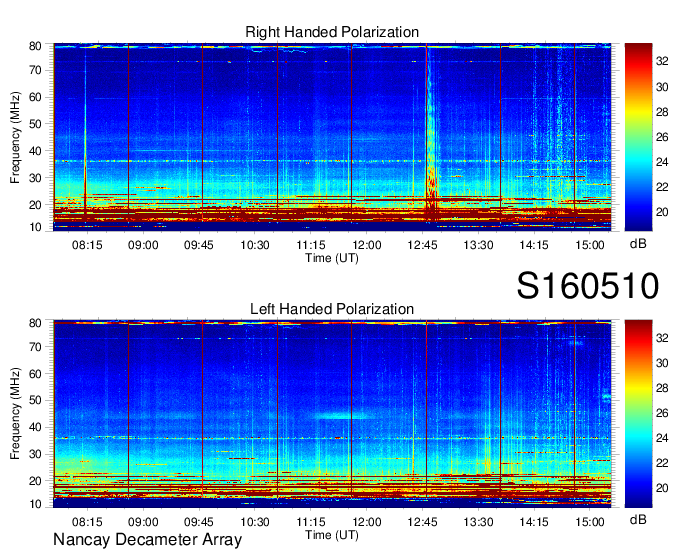Click the top plot's 50 MHz axis label
Screen dimensions: 680x552
click(35, 124)
